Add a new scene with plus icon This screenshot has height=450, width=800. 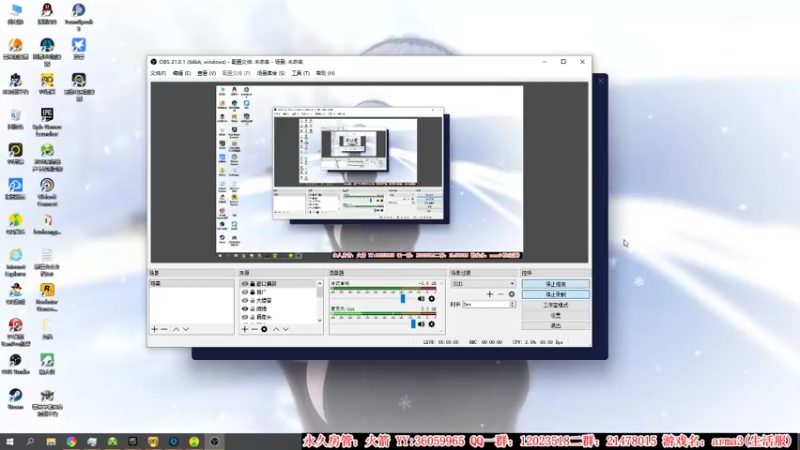(x=155, y=329)
